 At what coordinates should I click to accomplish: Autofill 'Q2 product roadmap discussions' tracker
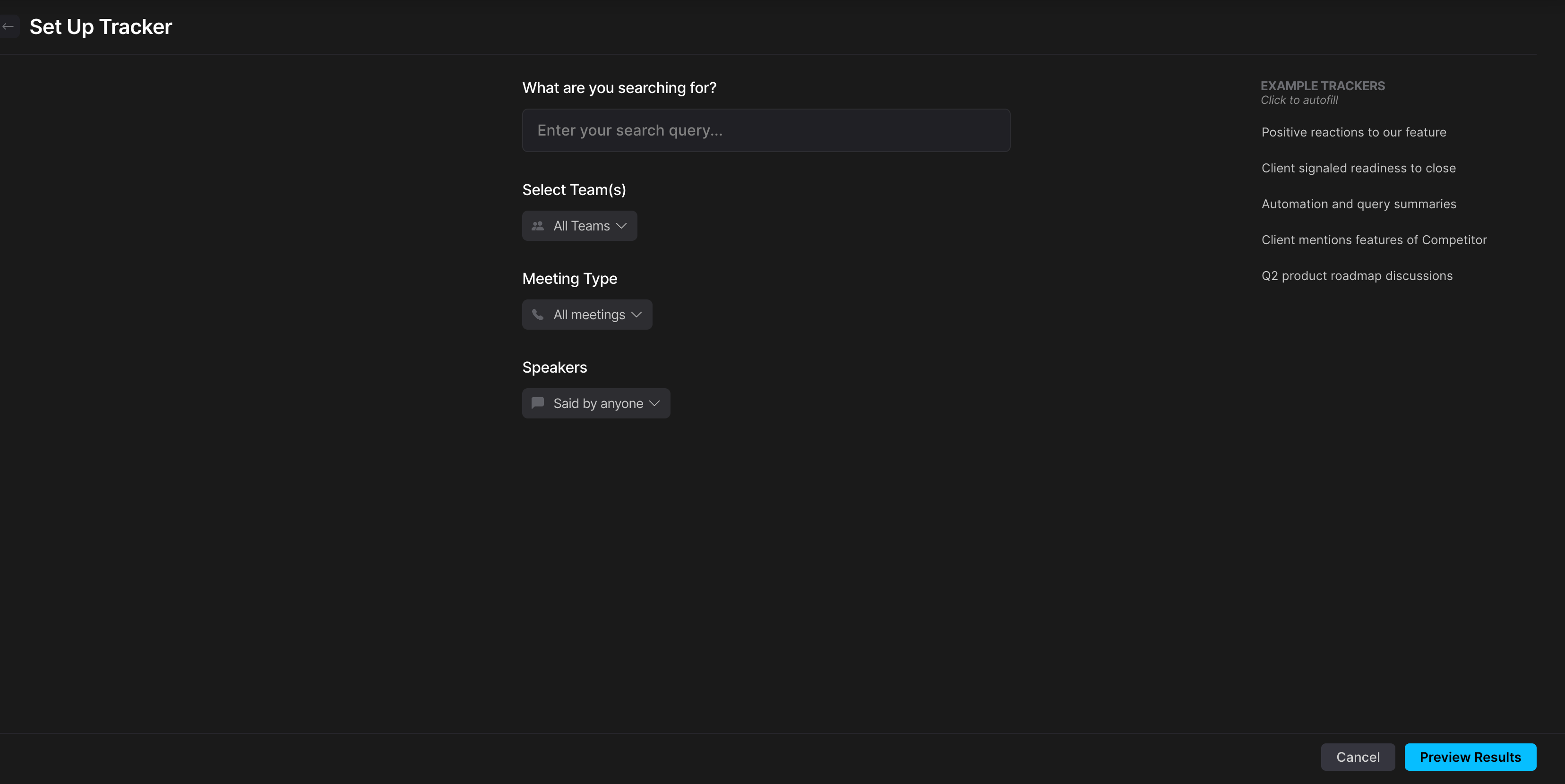[1357, 276]
